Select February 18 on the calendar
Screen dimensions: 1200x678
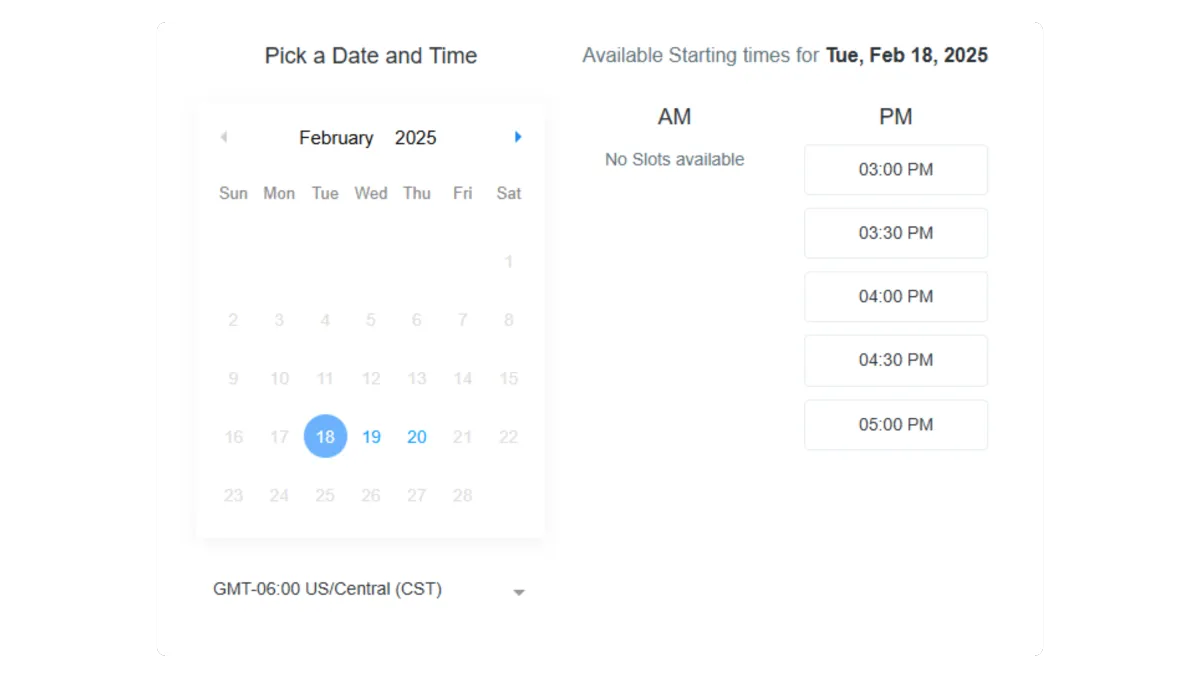[x=325, y=436]
